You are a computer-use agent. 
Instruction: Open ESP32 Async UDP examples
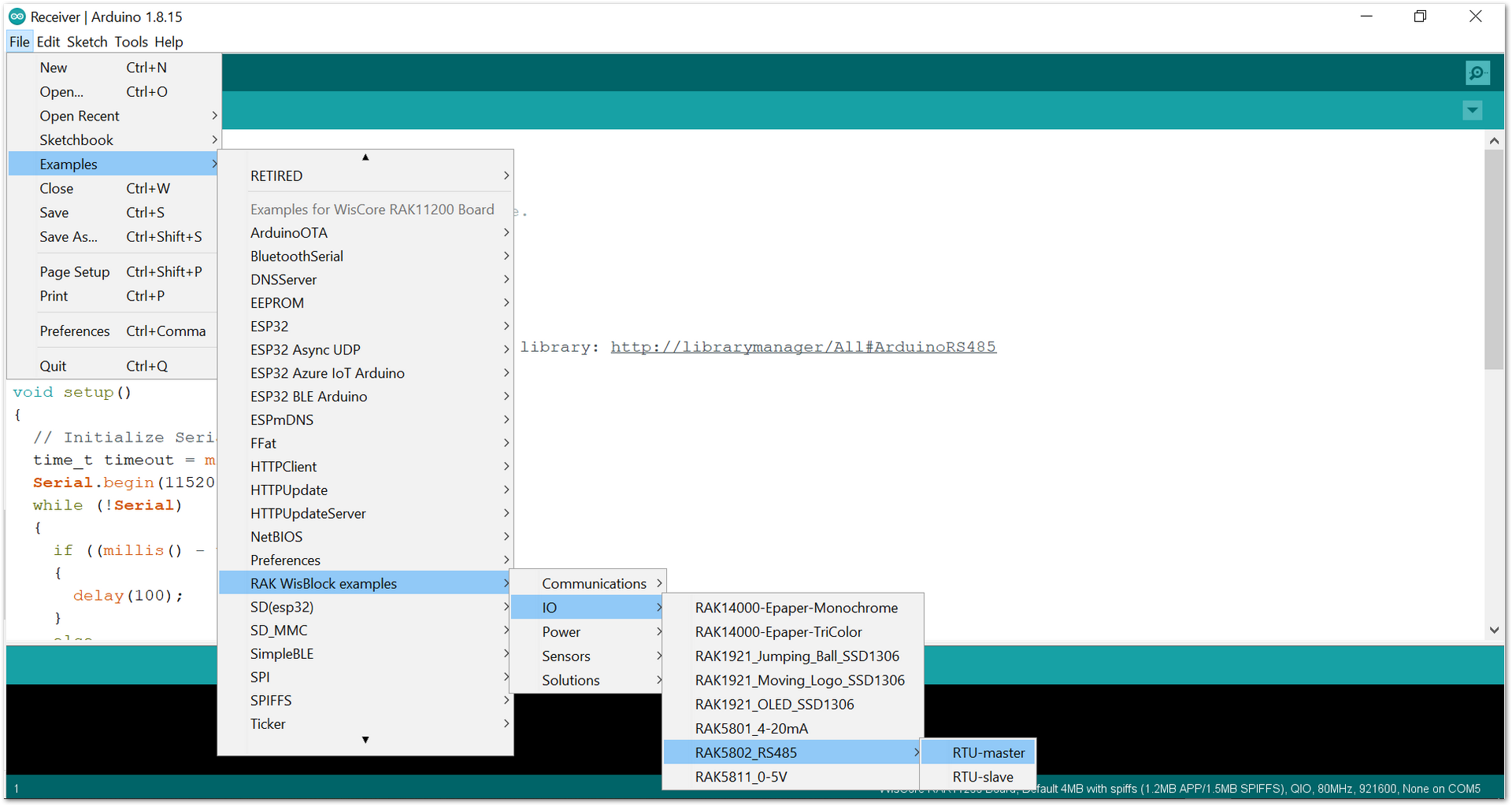[x=365, y=350]
